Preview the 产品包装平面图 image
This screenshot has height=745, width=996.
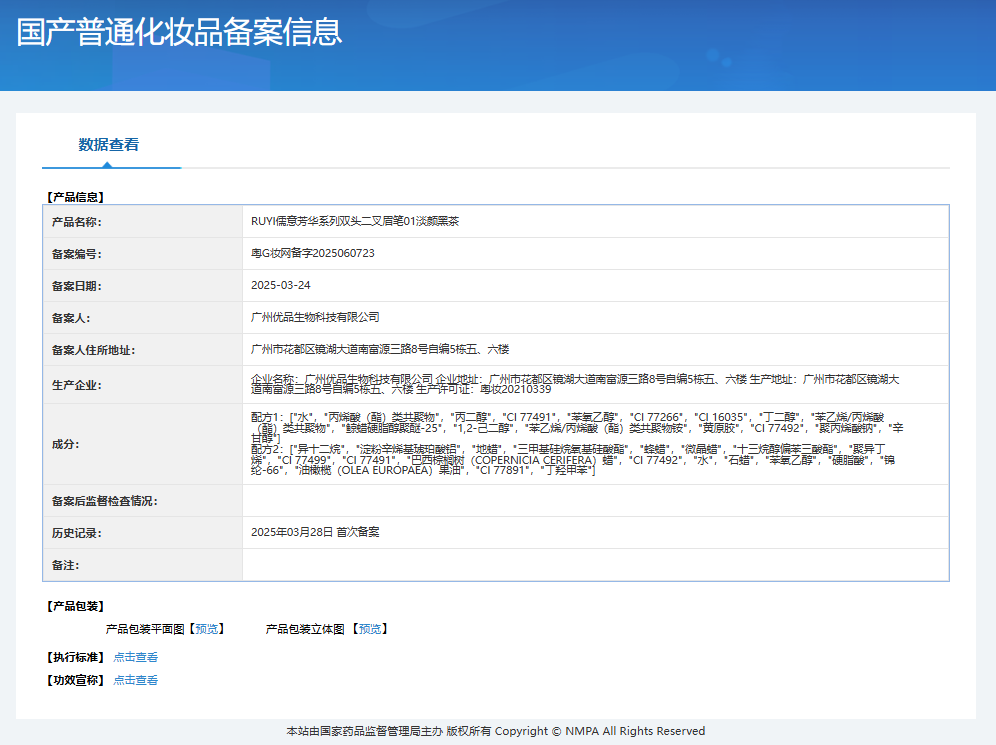pyautogui.click(x=206, y=629)
